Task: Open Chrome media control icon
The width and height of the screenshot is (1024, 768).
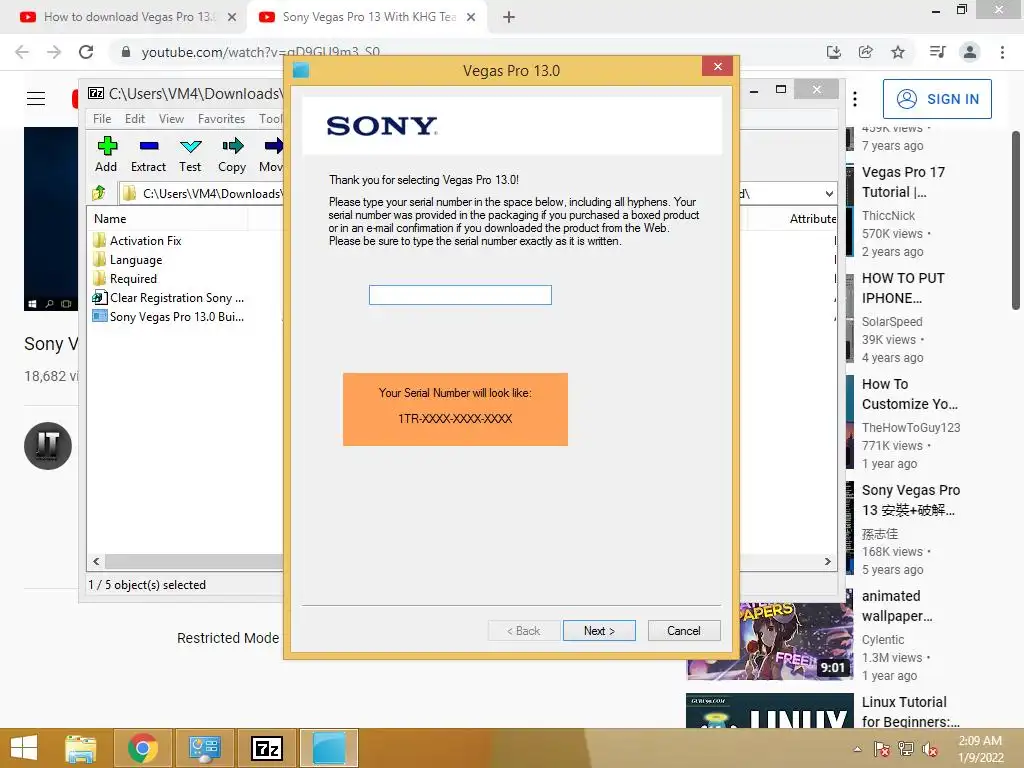Action: tap(938, 52)
